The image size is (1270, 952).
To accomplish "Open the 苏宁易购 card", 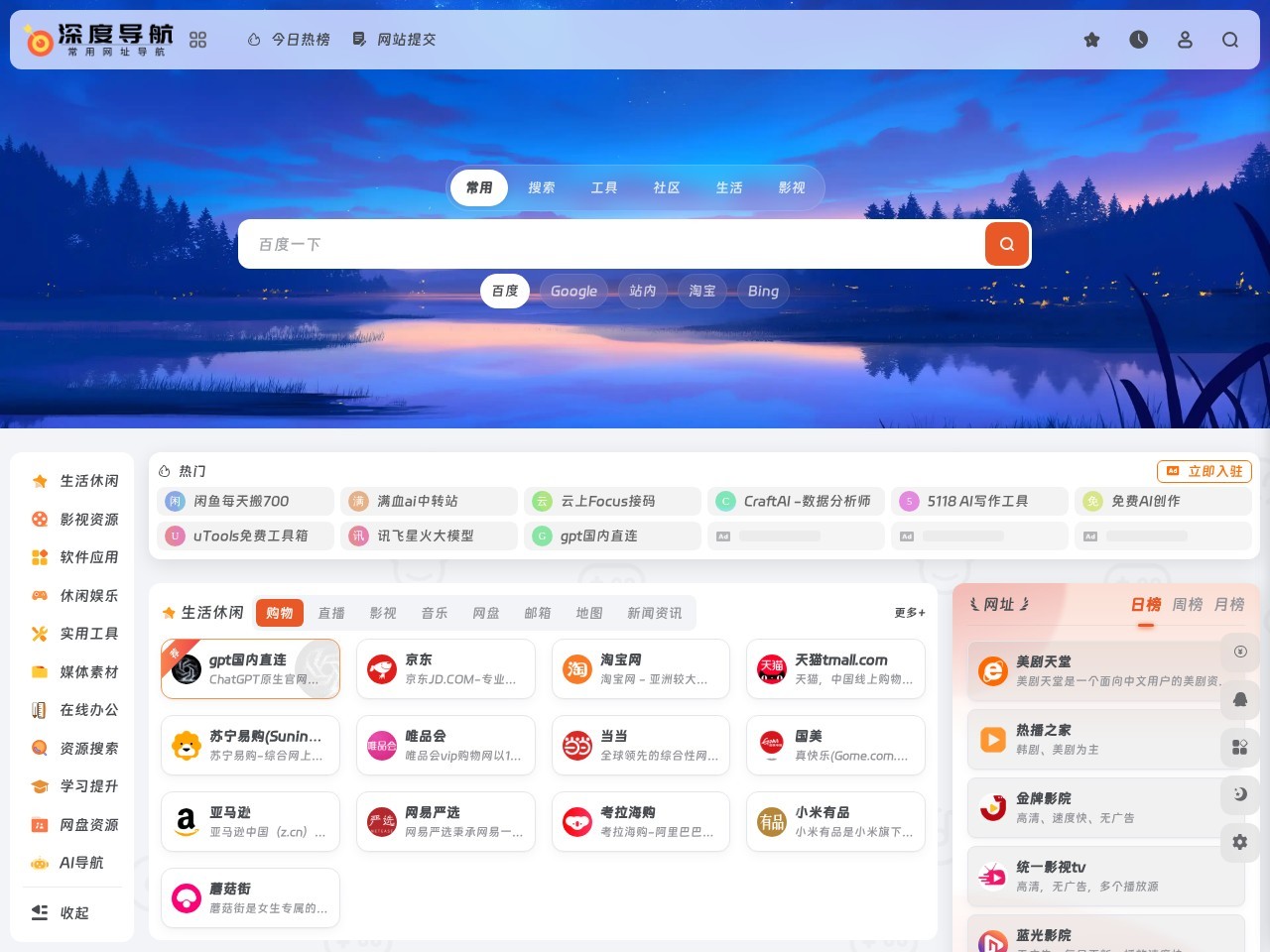I will click(250, 746).
